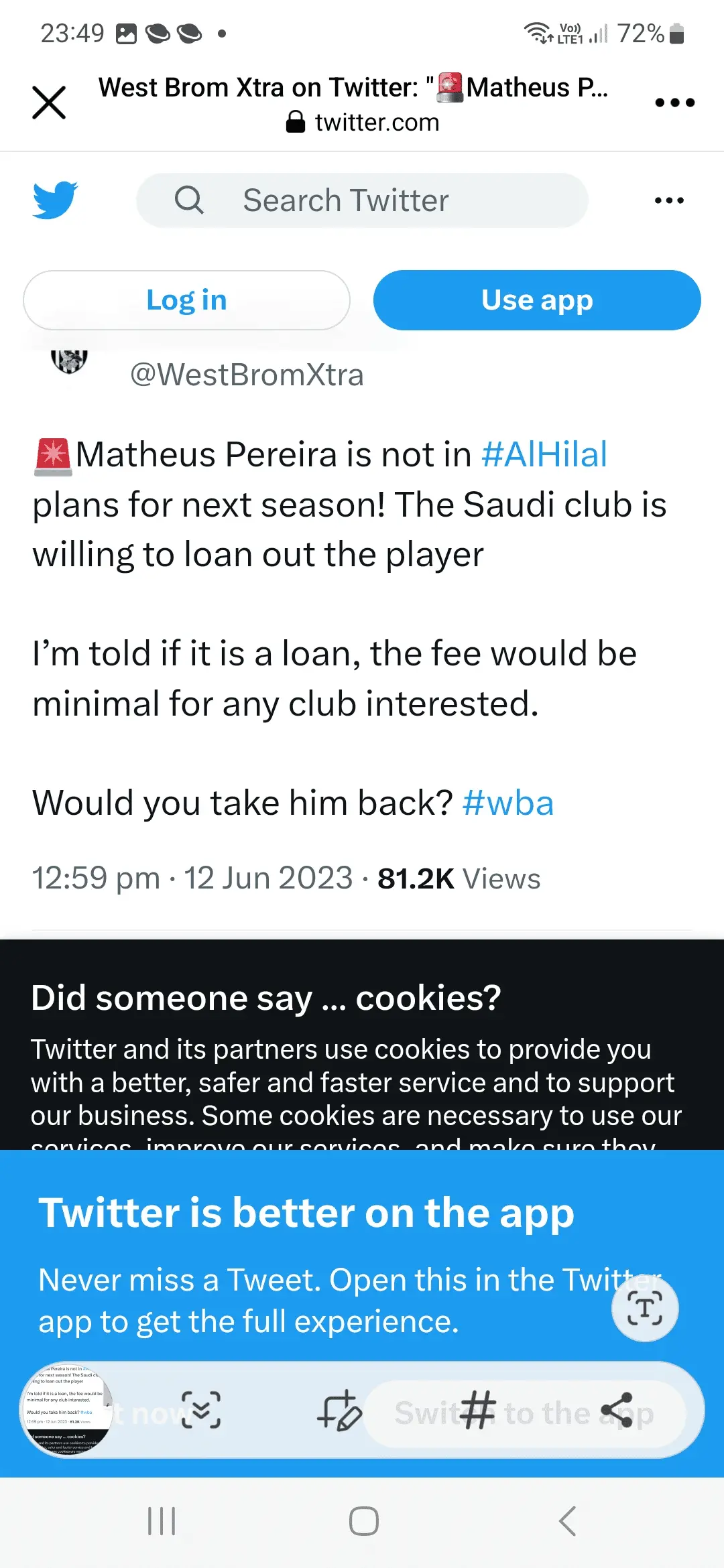Follow the #AlHilal hashtag link
Screen dimensions: 724x1568
point(544,454)
